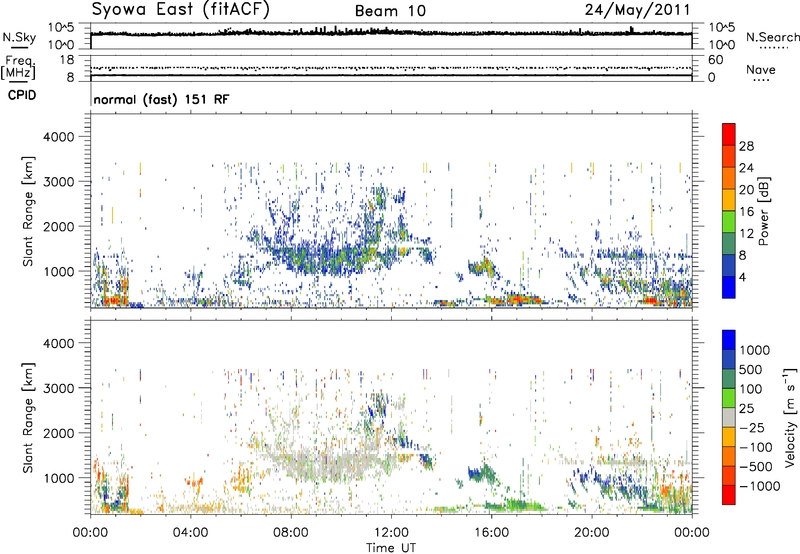Image resolution: width=800 pixels, height=554 pixels.
Task: Click the "12" tick on the Power colorbar
Action: tap(746, 234)
